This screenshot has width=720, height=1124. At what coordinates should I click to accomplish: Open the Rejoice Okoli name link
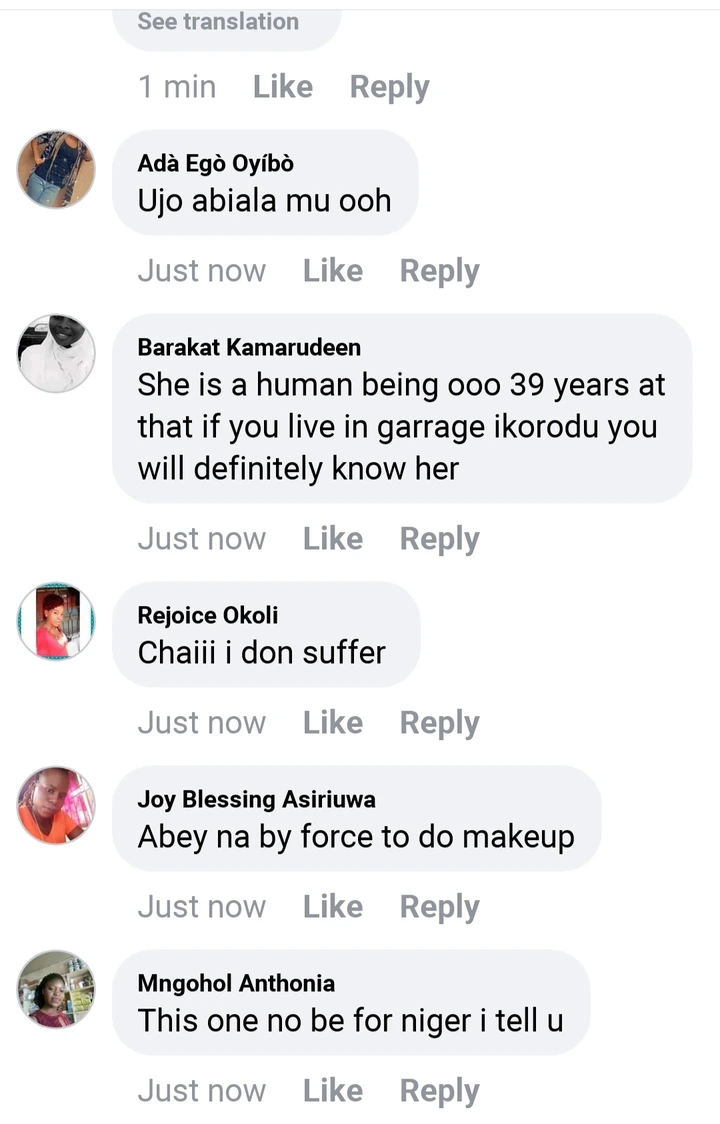pyautogui.click(x=208, y=615)
